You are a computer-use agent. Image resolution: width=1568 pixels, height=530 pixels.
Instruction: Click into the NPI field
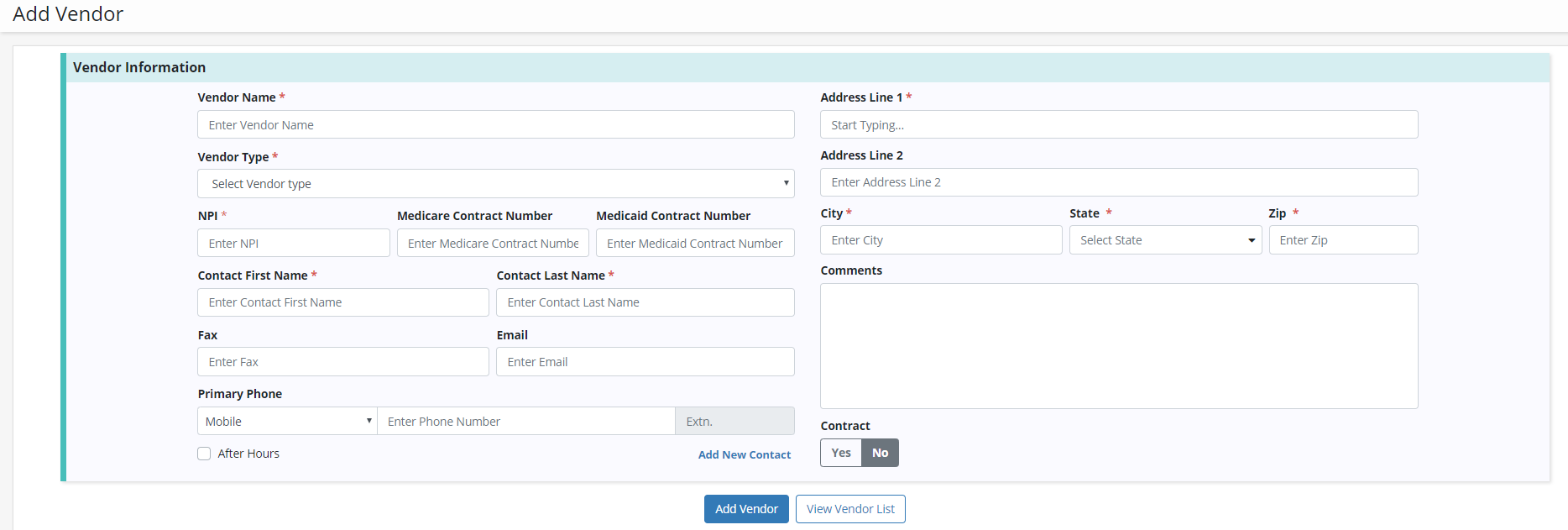pyautogui.click(x=293, y=244)
